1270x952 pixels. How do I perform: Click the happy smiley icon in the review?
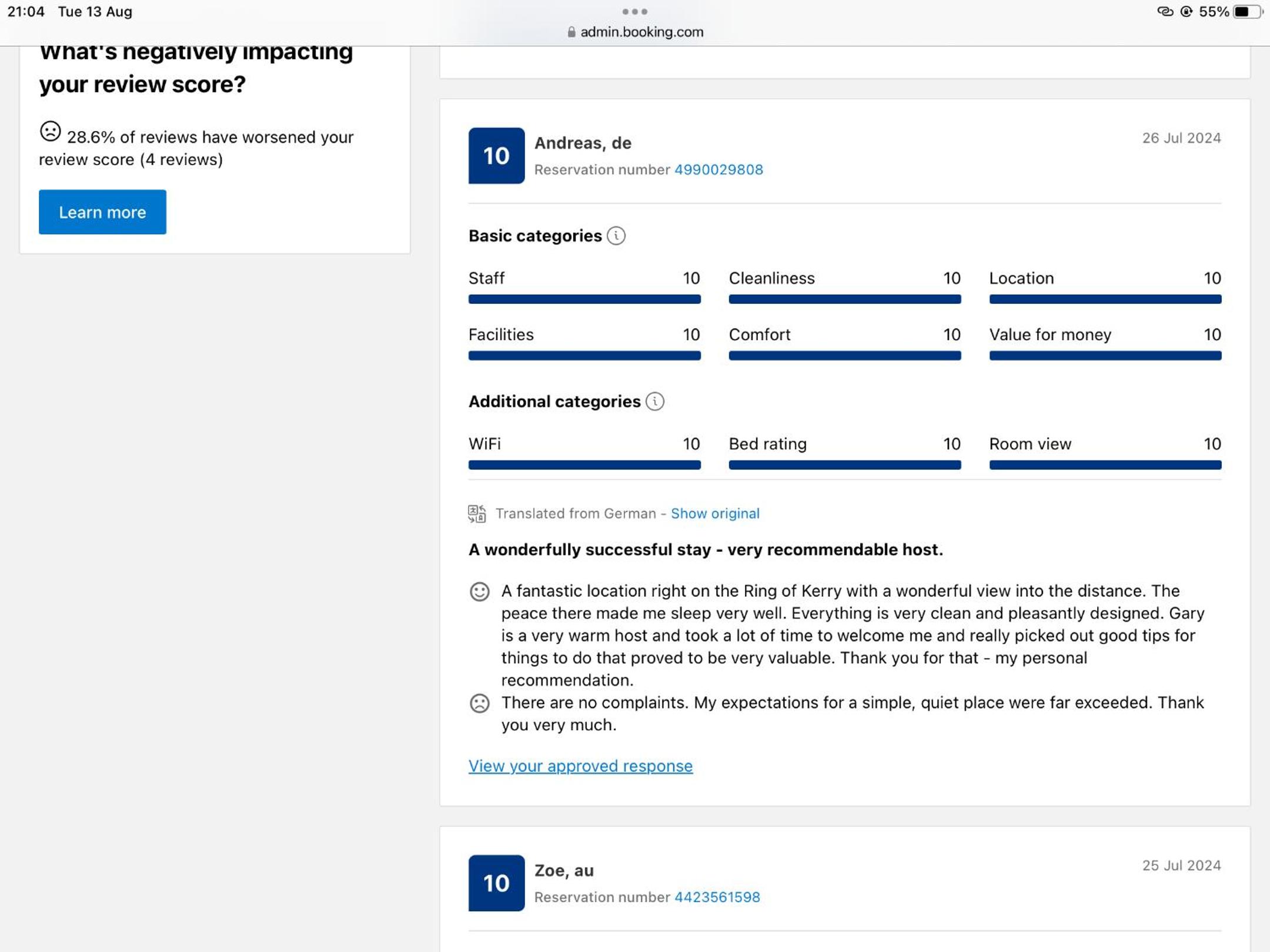click(480, 591)
